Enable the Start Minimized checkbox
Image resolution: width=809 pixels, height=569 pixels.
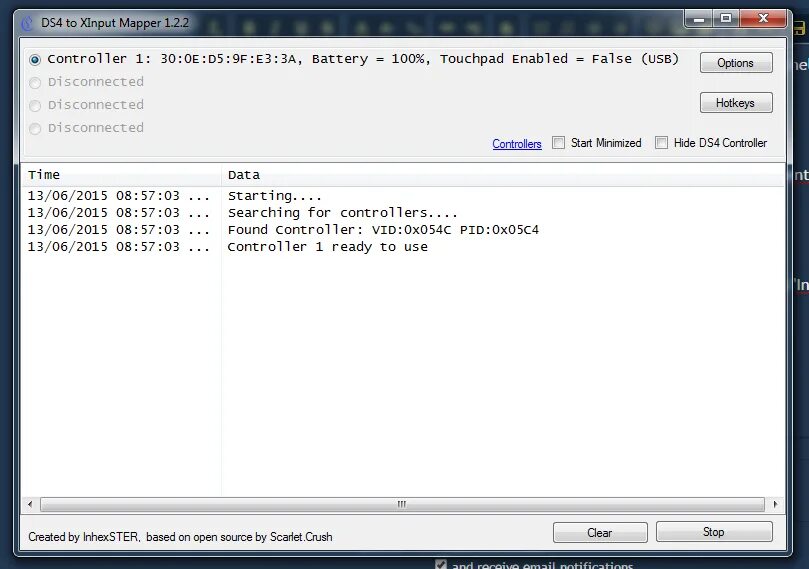(558, 143)
